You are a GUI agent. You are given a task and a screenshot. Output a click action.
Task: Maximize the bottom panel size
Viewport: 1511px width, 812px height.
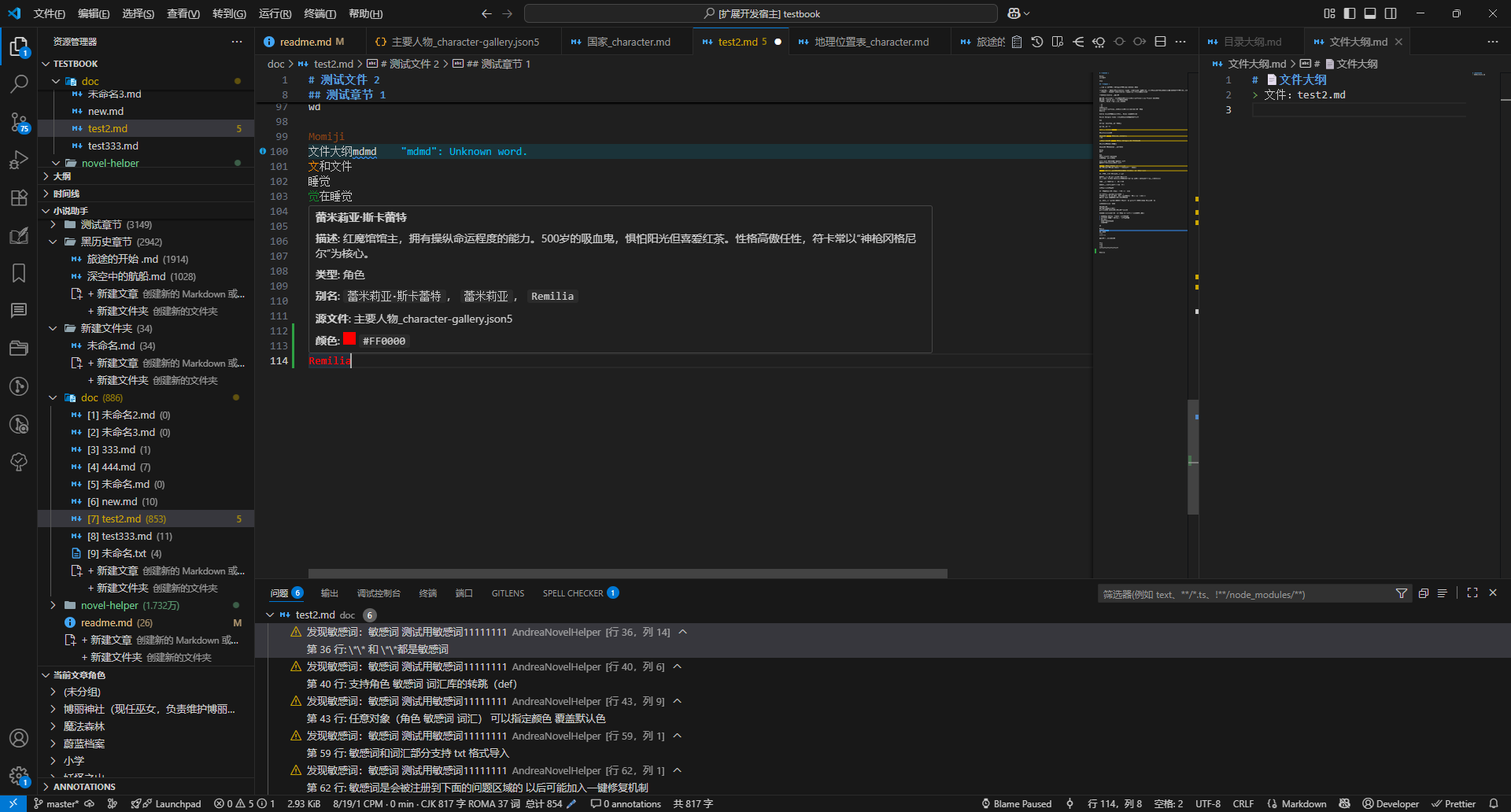(1472, 593)
